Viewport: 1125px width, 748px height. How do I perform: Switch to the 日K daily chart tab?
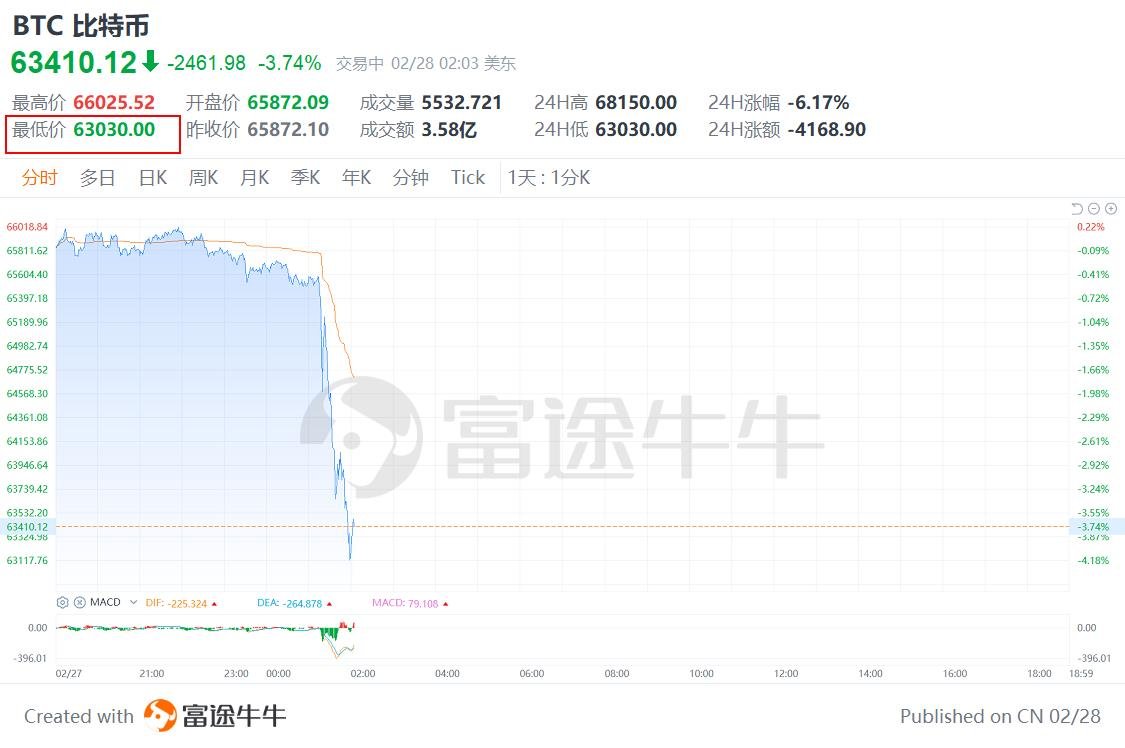coord(151,177)
